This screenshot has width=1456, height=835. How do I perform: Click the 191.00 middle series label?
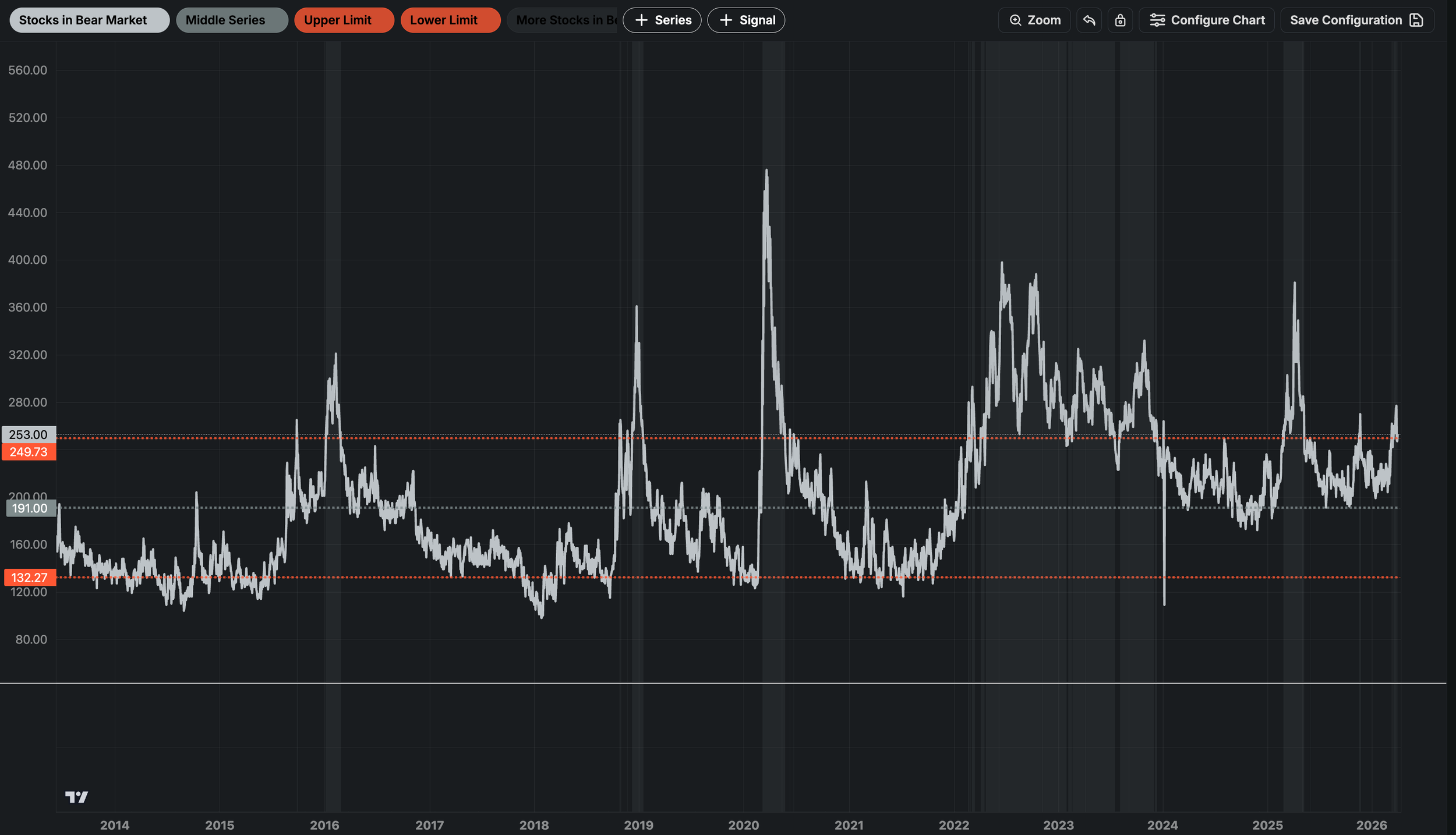[30, 508]
